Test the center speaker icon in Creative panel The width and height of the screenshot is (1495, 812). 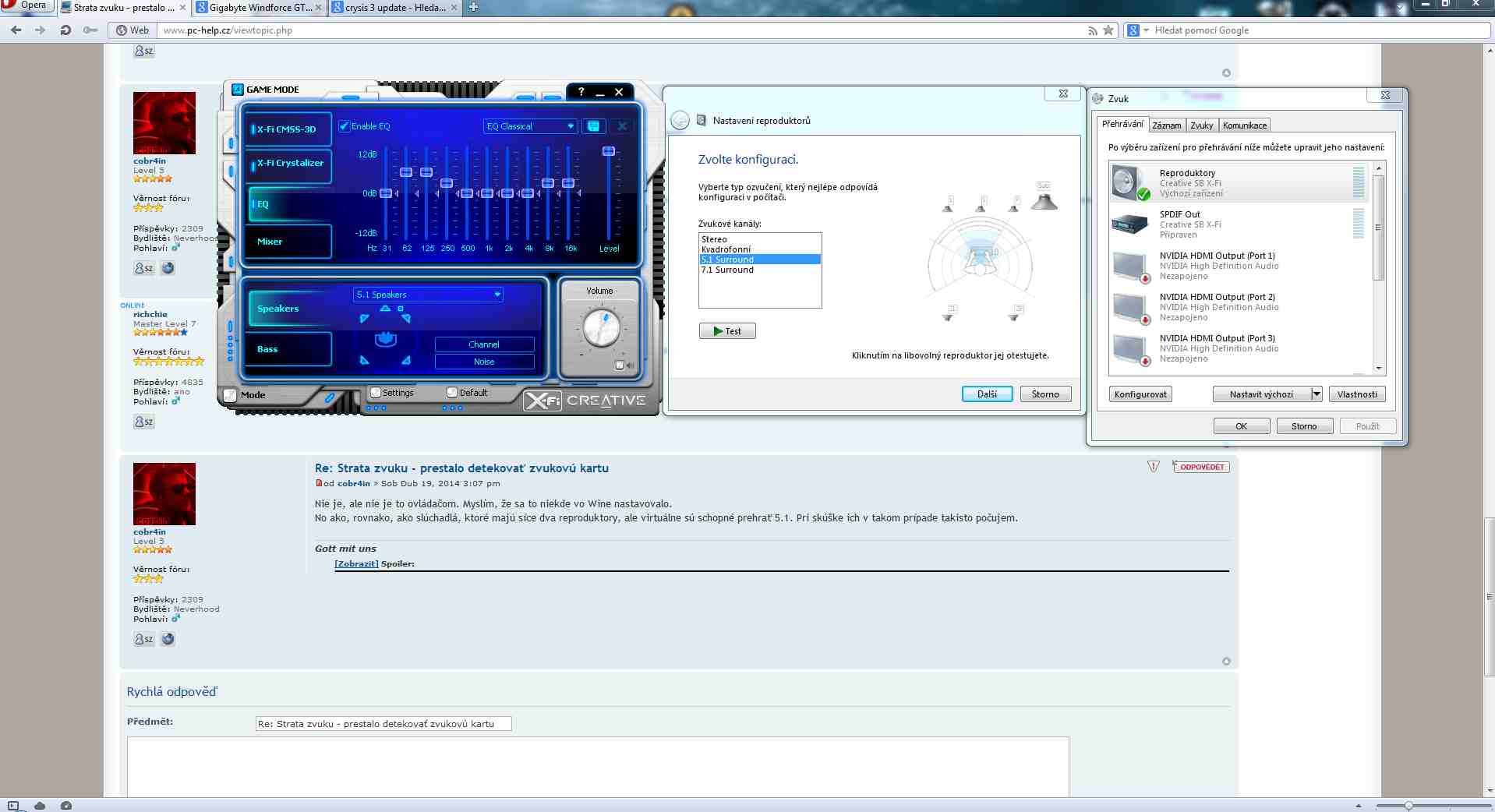coord(385,309)
